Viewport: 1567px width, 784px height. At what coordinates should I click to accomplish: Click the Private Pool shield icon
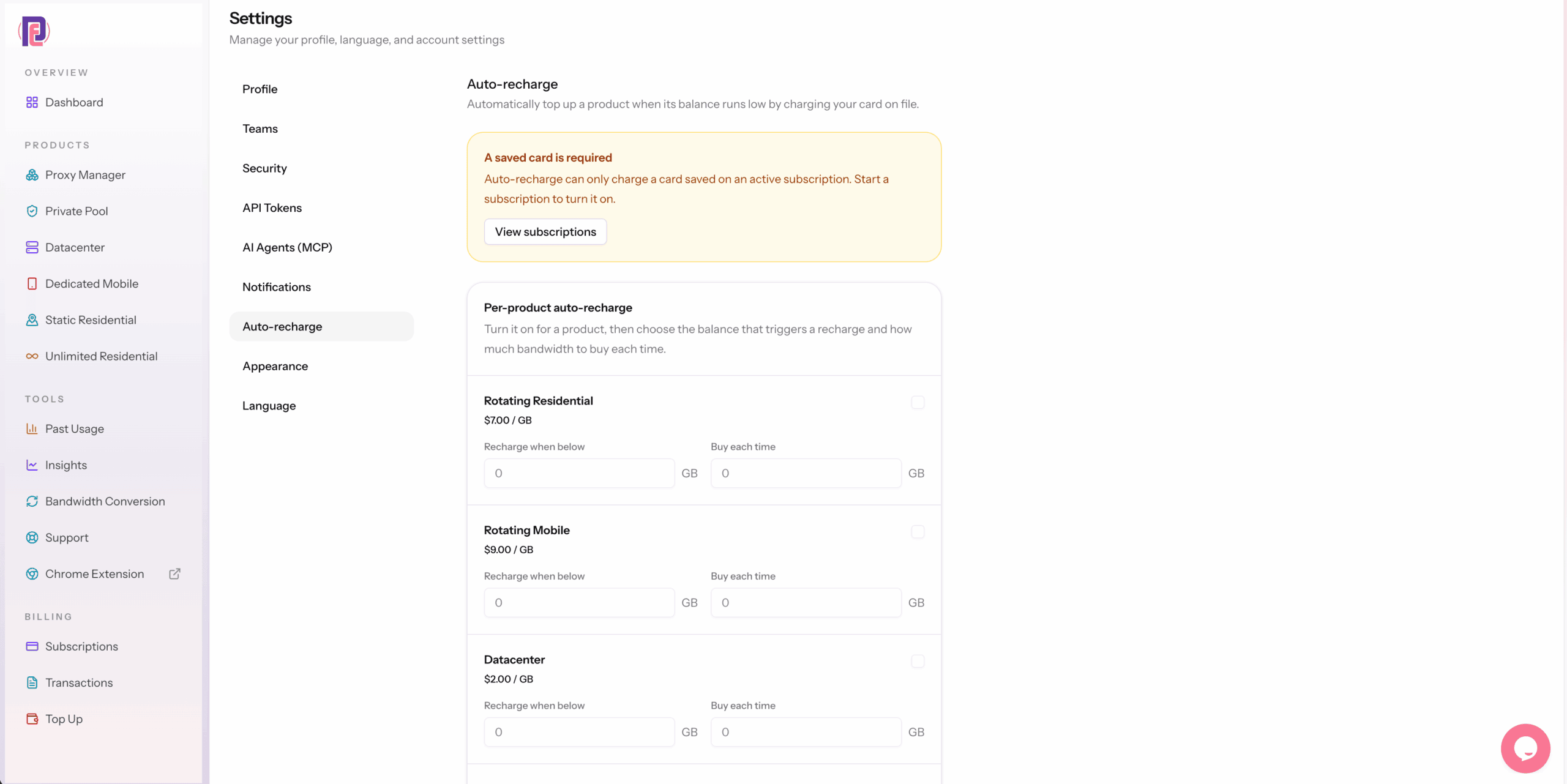point(32,211)
